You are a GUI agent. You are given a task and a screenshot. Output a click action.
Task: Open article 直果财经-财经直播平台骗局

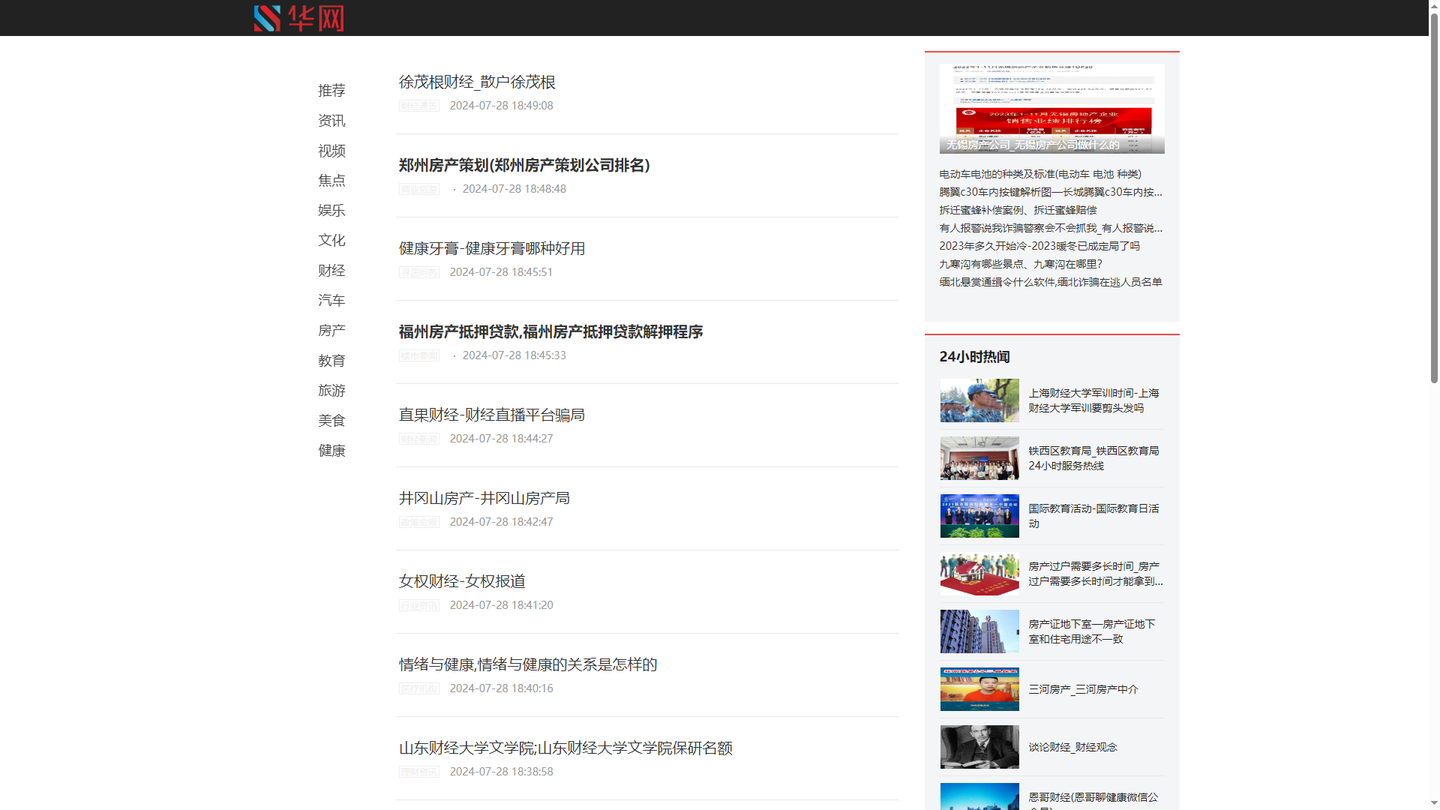[492, 414]
